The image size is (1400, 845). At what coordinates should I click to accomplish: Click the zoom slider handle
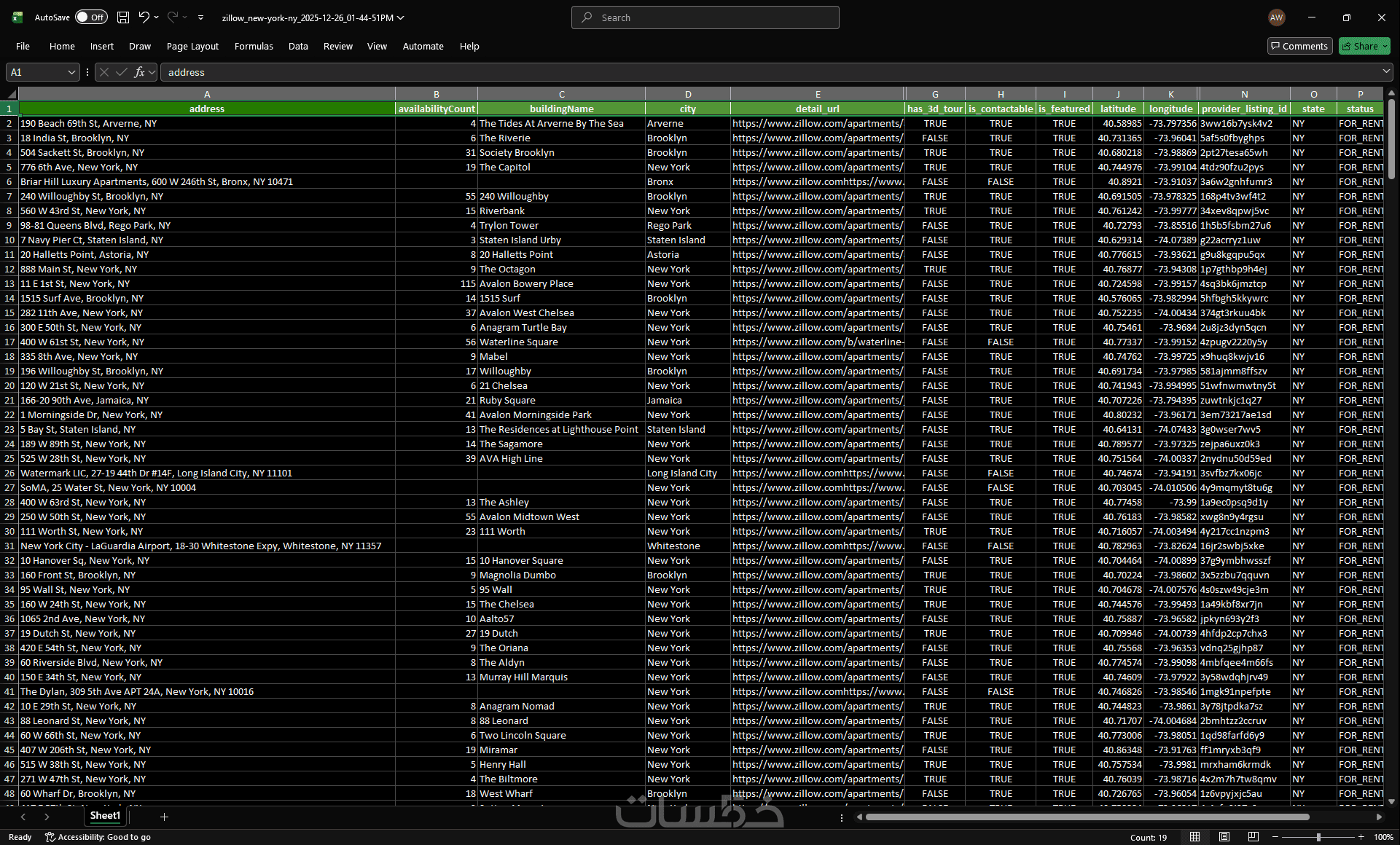(1318, 837)
